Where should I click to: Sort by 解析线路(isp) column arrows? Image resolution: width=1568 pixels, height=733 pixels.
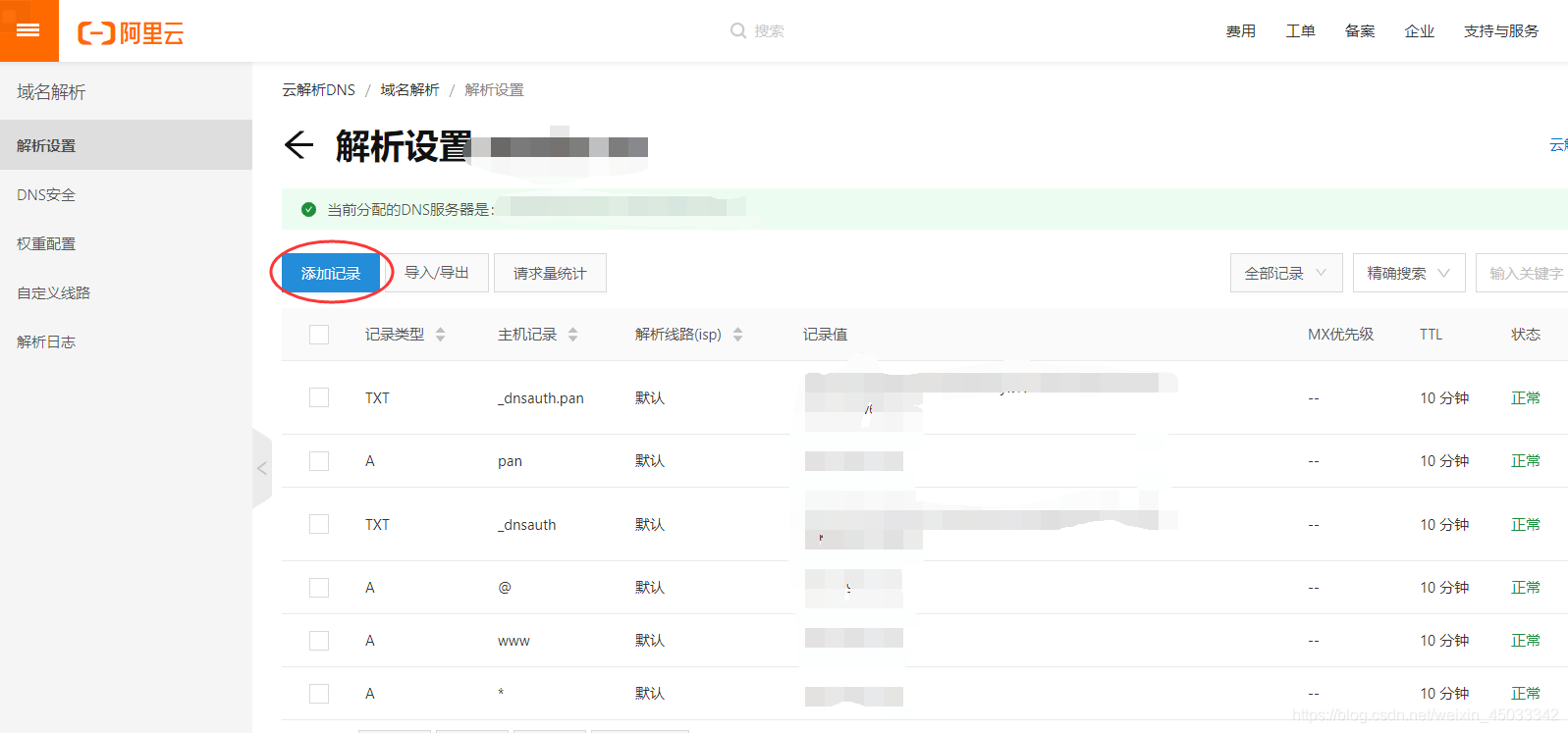[x=737, y=335]
